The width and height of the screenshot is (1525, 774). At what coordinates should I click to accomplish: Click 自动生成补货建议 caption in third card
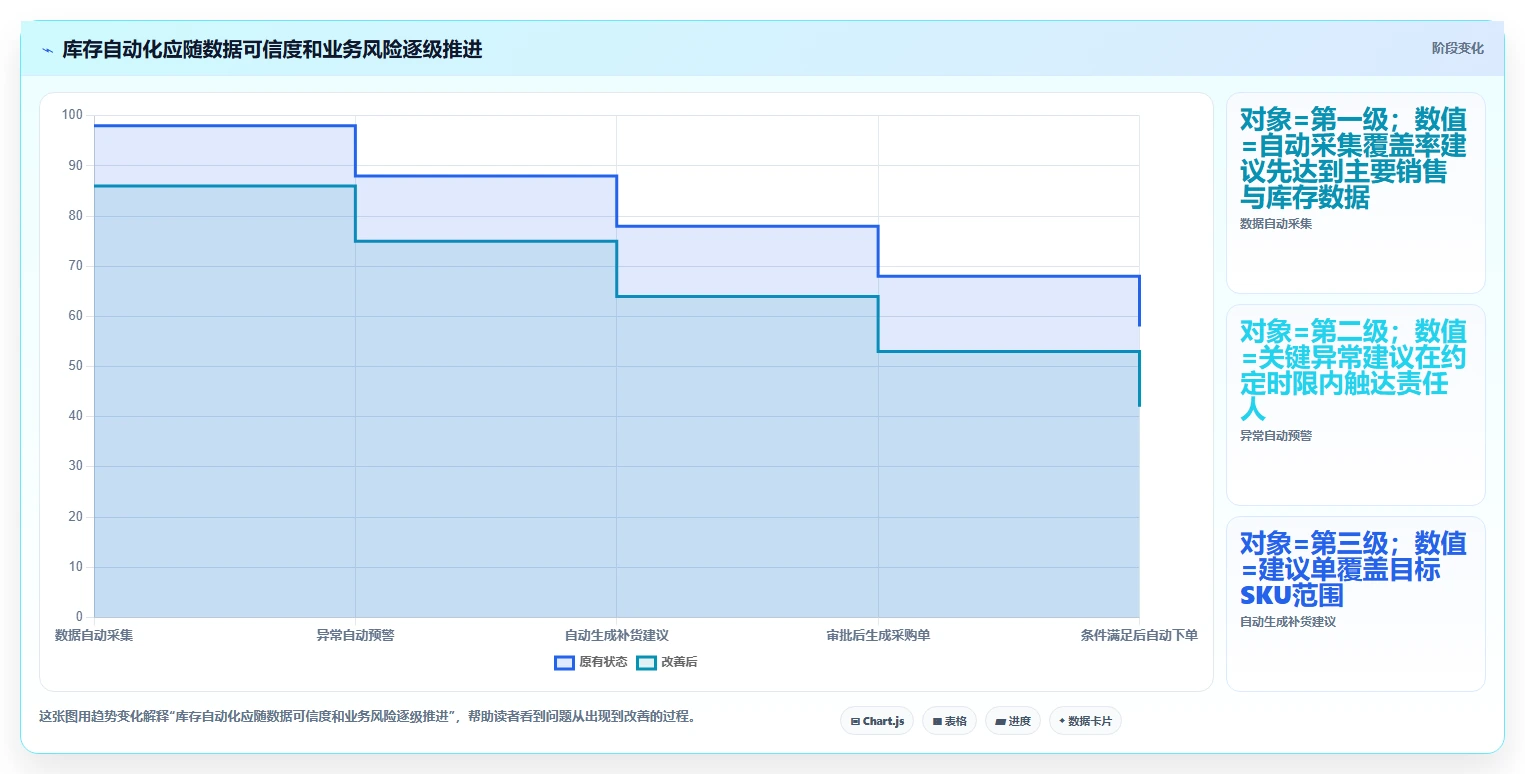tap(1288, 622)
